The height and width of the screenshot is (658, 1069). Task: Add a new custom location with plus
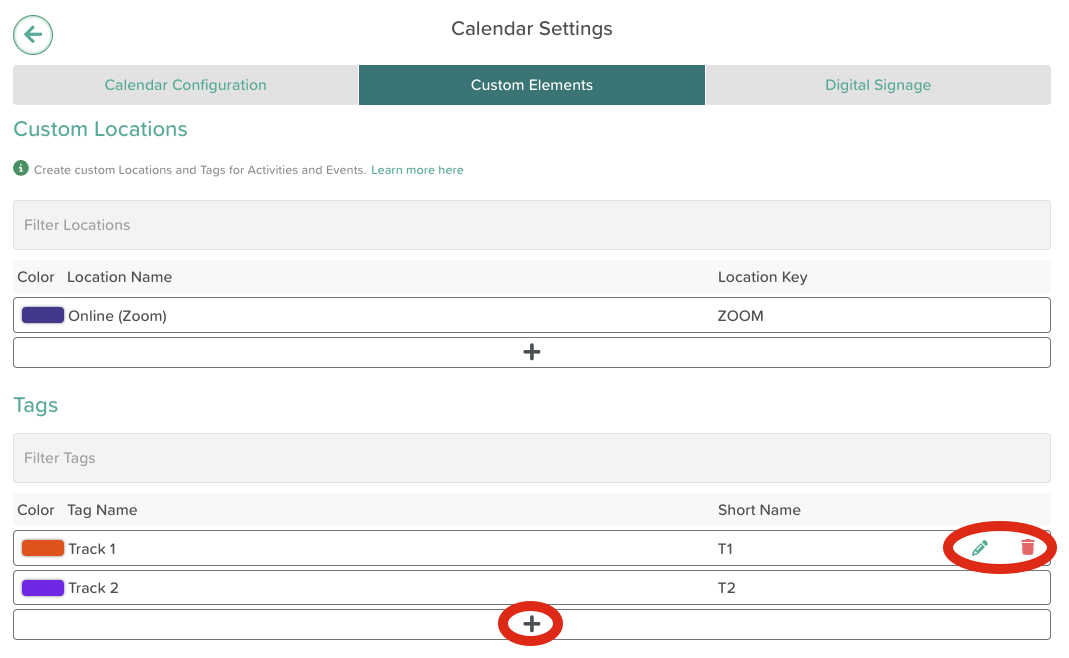click(532, 352)
